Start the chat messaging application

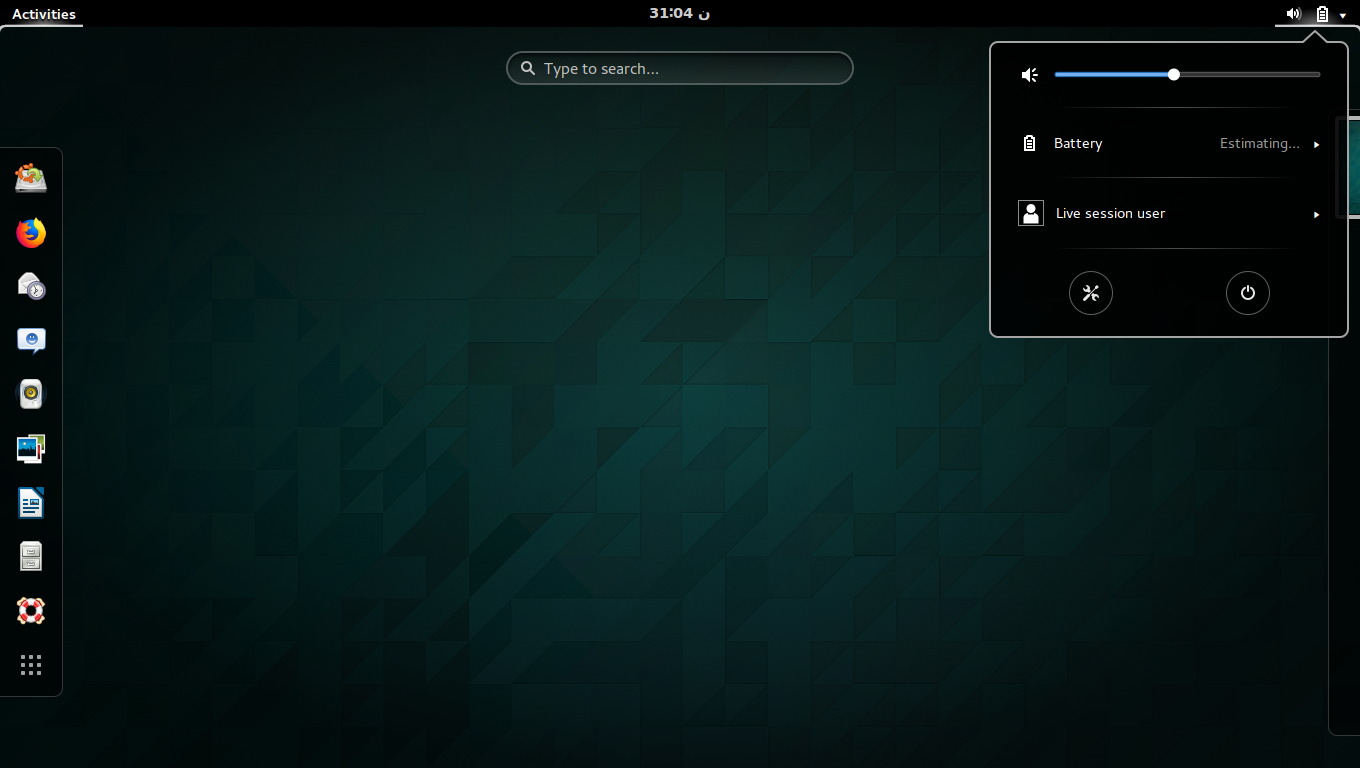click(30, 340)
